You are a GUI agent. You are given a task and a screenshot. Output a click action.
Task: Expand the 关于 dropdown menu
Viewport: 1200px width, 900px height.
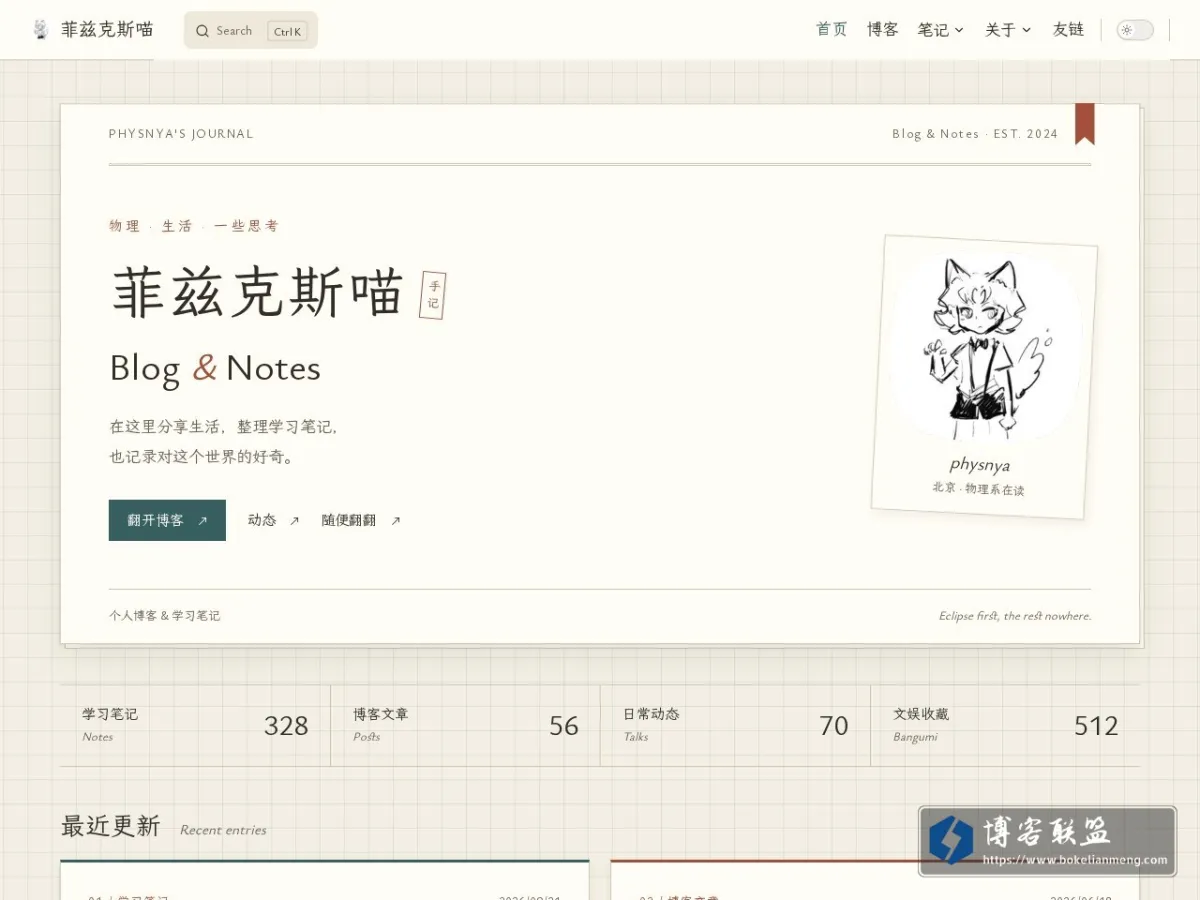coord(1007,30)
